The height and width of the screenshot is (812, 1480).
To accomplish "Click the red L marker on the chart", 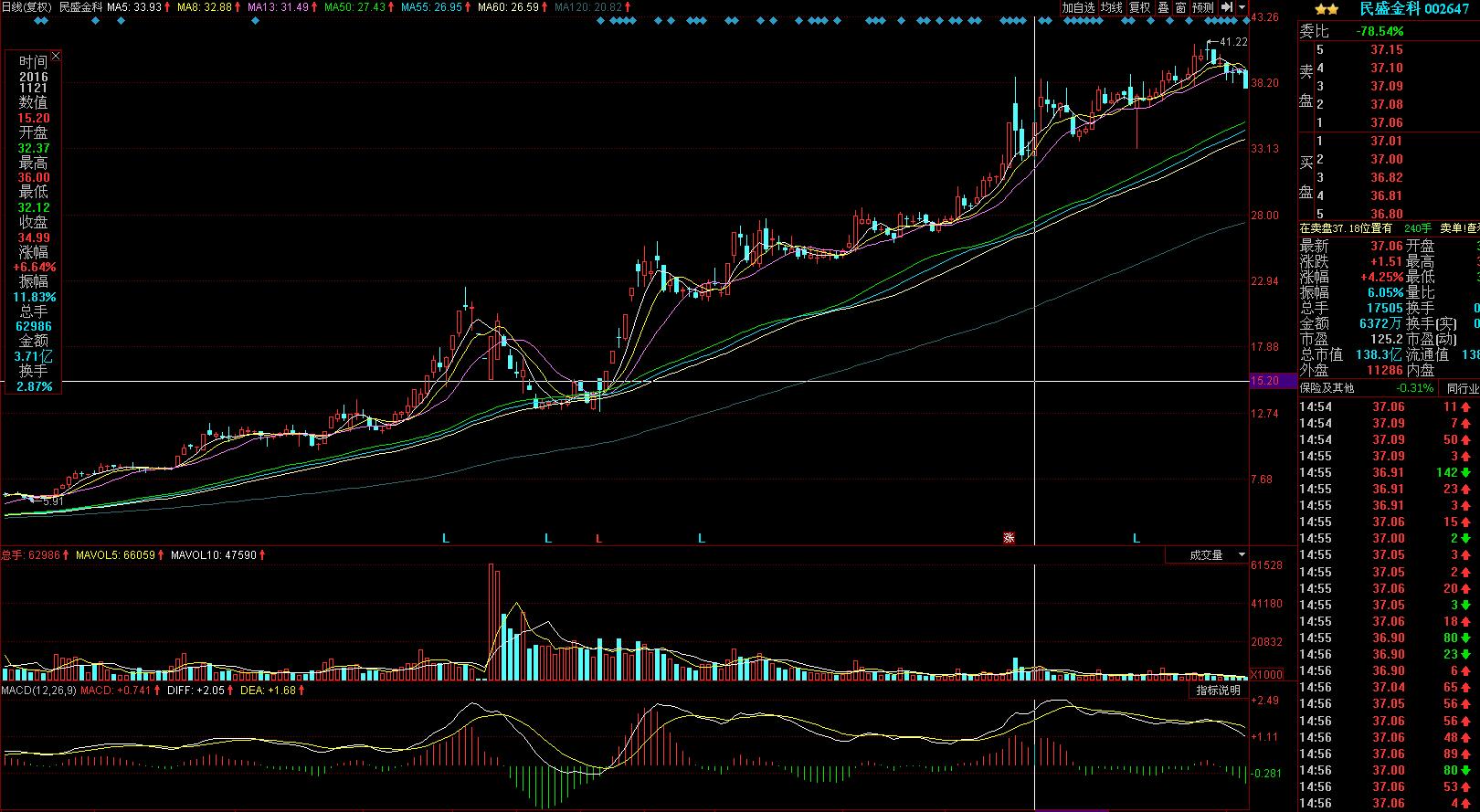I will pos(598,539).
